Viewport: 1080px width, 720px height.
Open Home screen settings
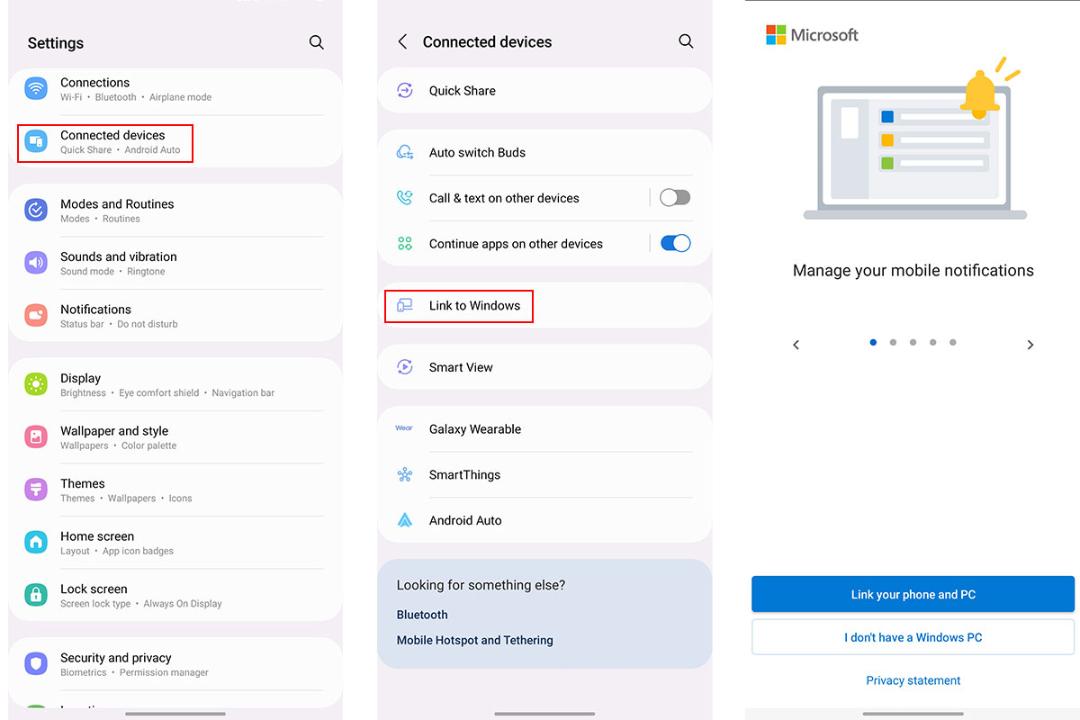point(175,543)
